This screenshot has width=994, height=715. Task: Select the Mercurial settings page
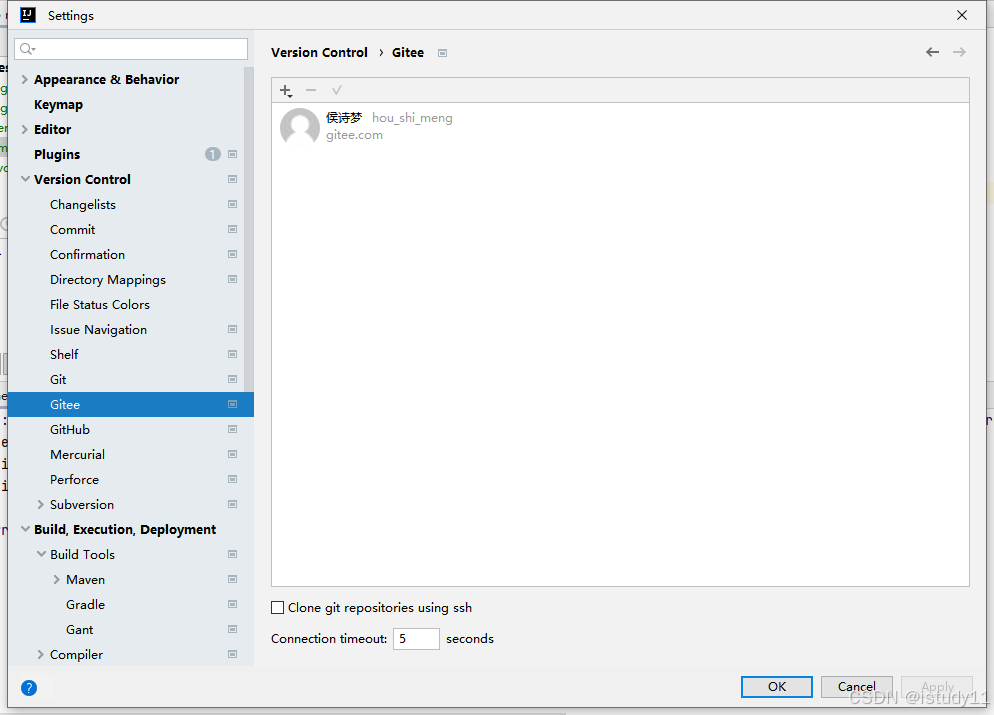pyautogui.click(x=77, y=454)
